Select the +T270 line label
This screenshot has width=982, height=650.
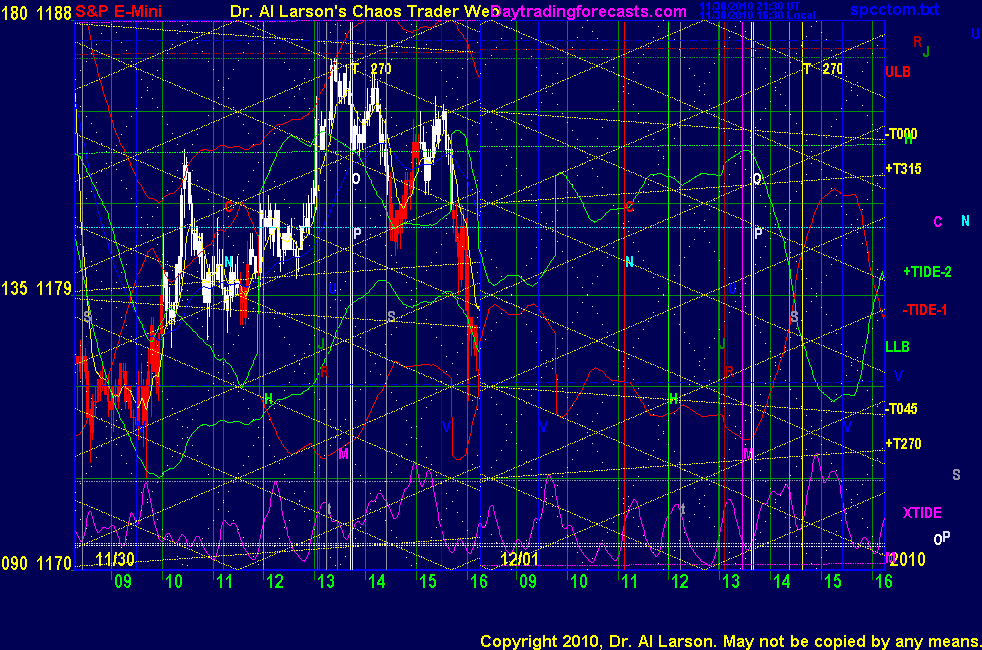point(903,443)
